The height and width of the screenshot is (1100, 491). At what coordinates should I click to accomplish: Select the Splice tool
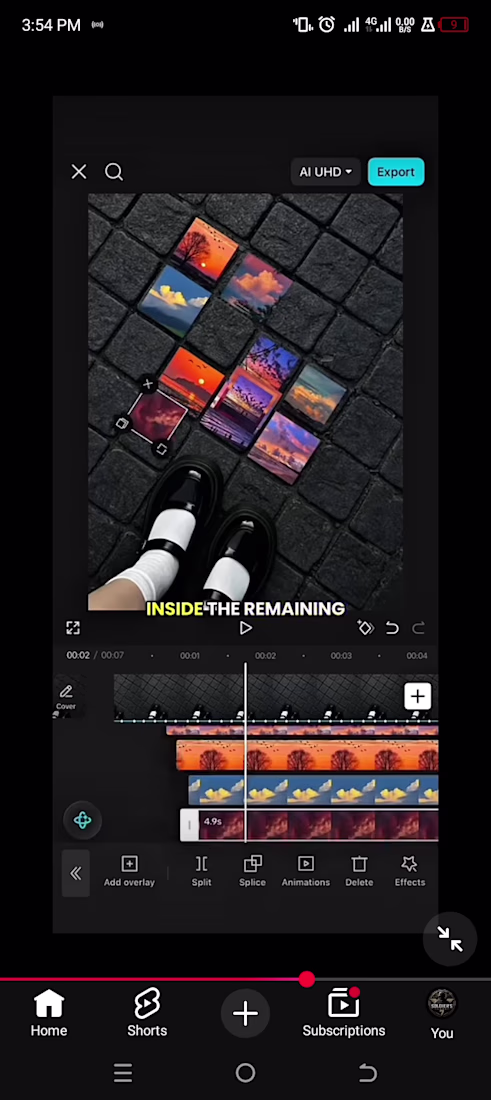(253, 871)
